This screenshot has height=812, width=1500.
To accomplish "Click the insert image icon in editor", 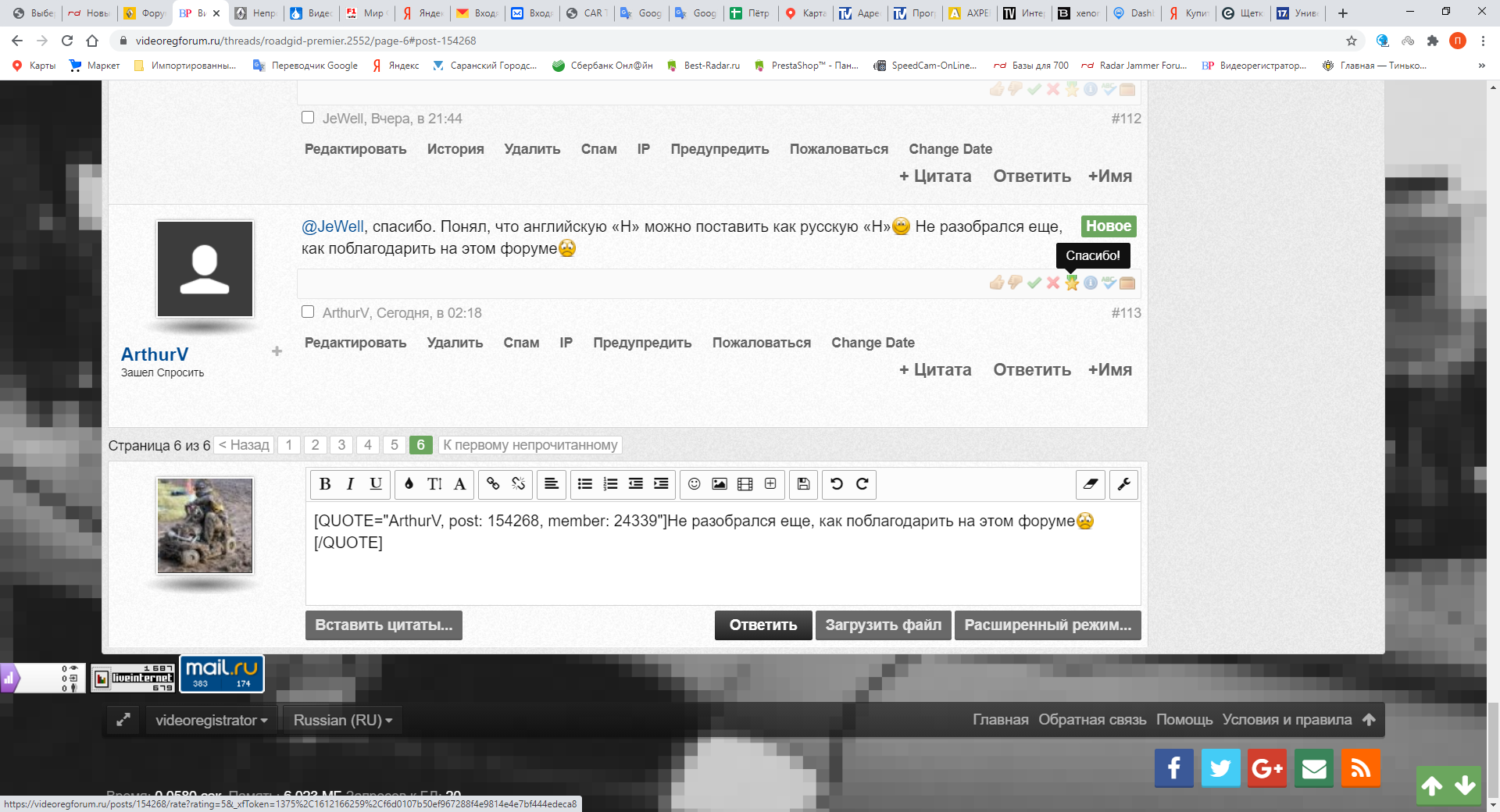I will point(720,484).
